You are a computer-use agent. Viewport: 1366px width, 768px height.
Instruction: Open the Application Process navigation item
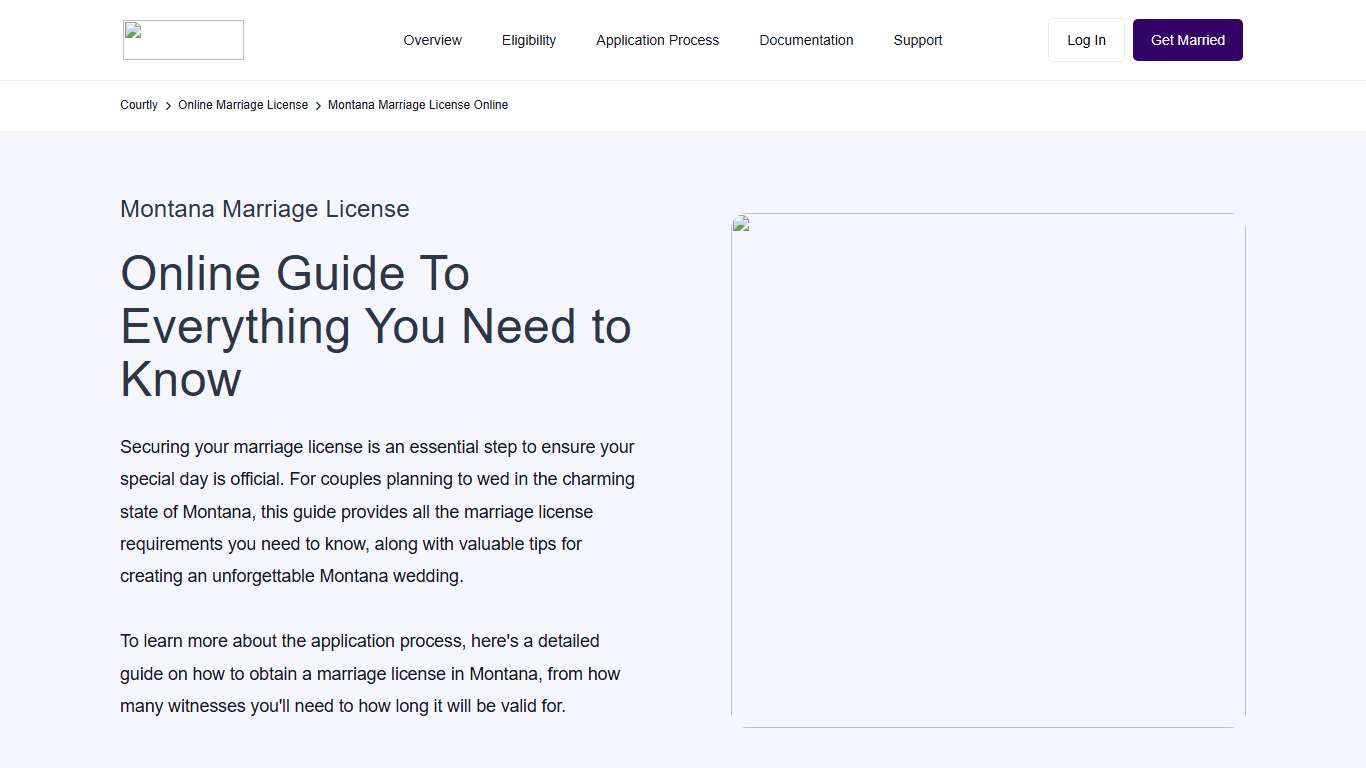pos(657,40)
